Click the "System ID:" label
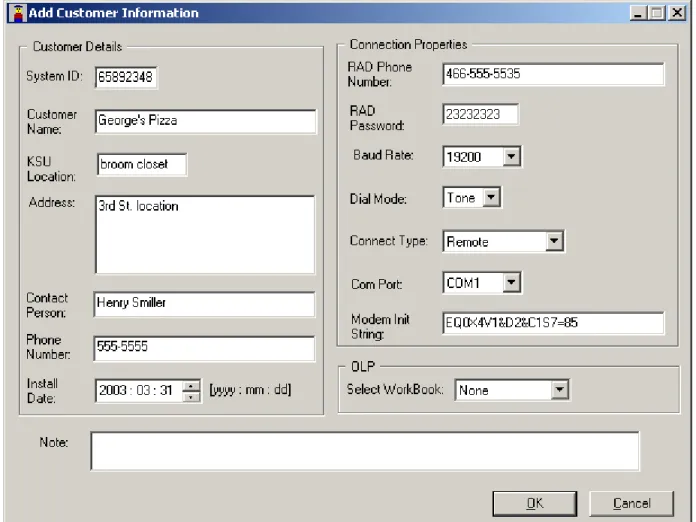 (x=54, y=76)
